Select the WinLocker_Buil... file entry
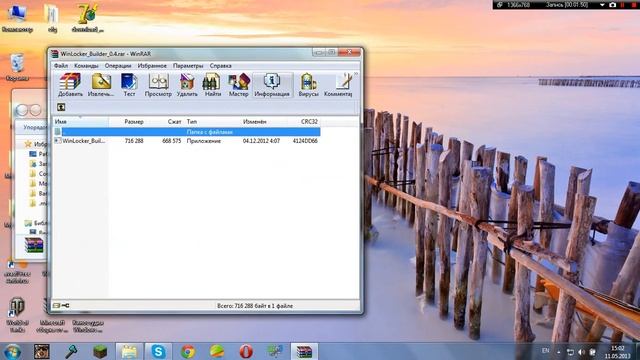 coord(80,141)
